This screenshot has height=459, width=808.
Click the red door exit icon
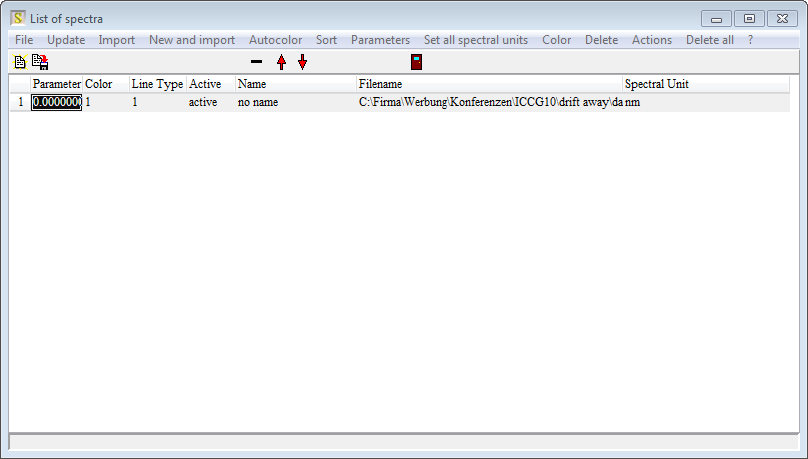(416, 62)
